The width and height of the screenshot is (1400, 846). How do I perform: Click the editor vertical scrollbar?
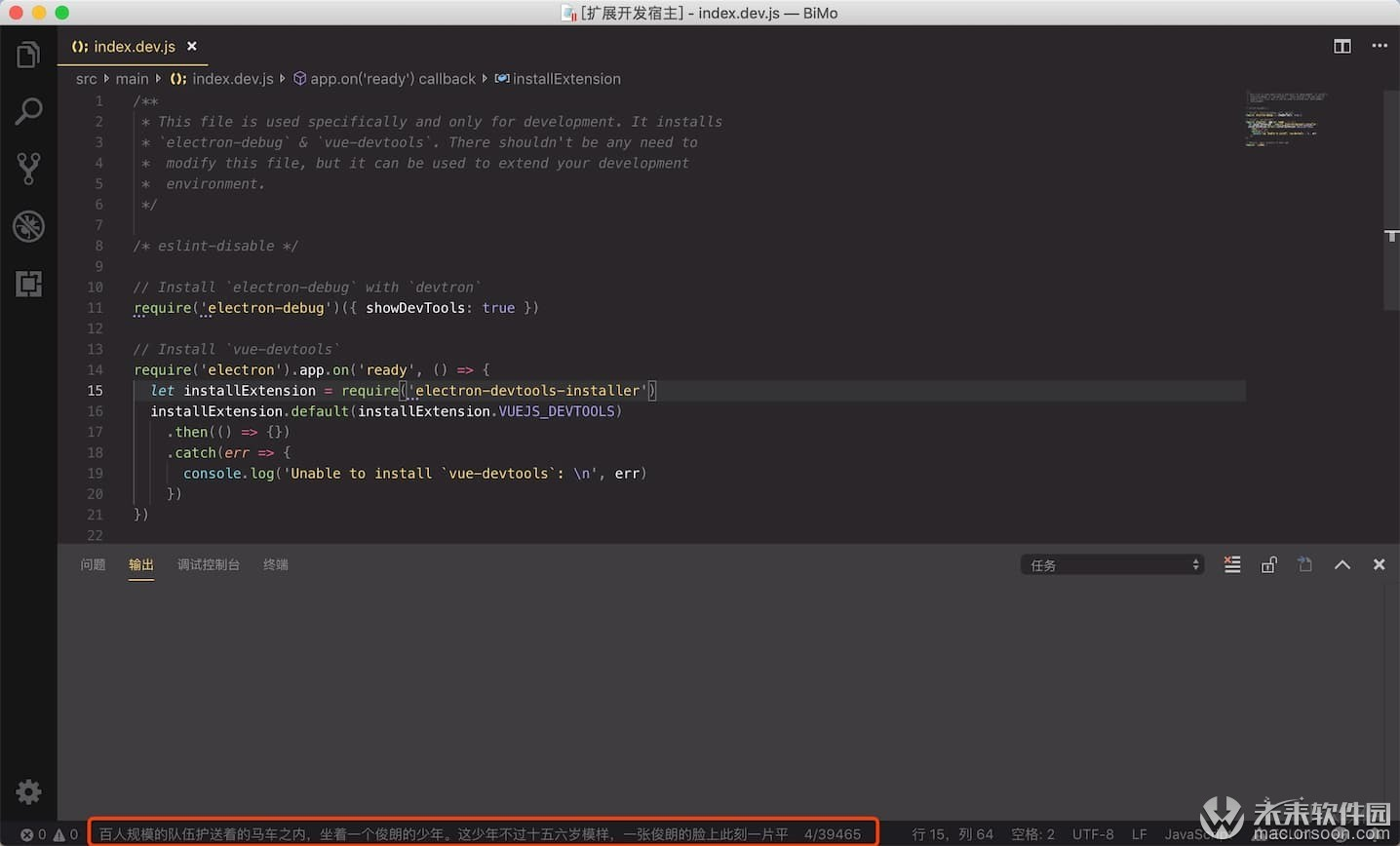[x=1391, y=200]
